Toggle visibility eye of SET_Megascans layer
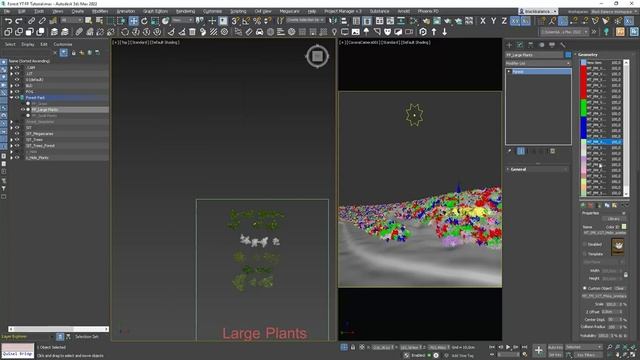Screen dimensions: 640x360 click(17, 133)
